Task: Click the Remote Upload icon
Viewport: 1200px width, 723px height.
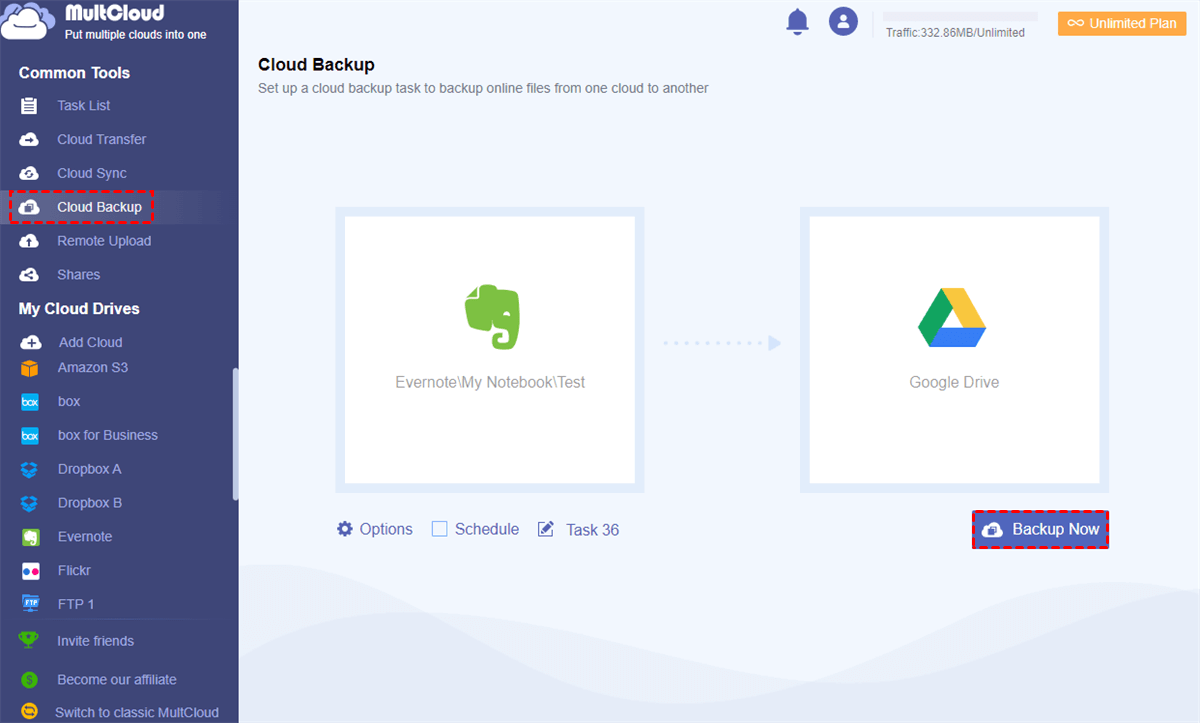Action: coord(29,241)
